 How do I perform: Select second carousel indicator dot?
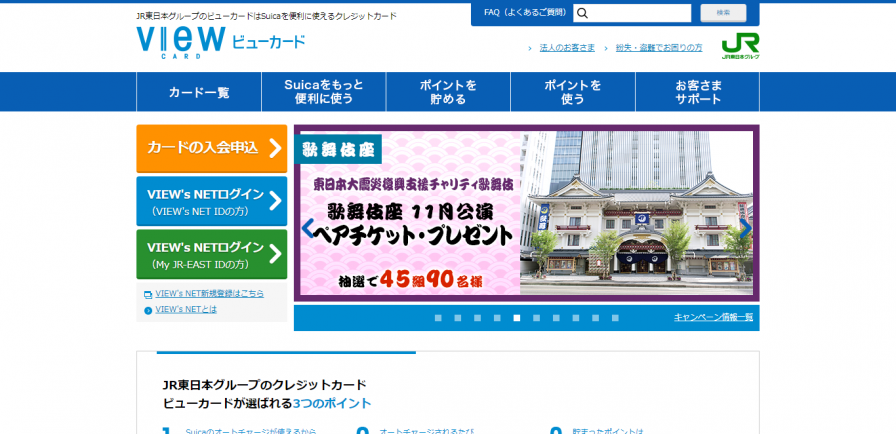[458, 318]
